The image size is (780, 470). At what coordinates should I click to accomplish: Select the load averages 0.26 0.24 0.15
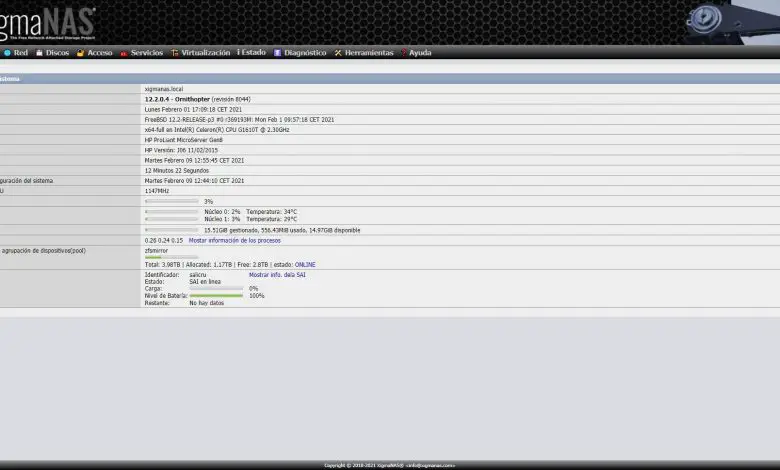tap(164, 241)
